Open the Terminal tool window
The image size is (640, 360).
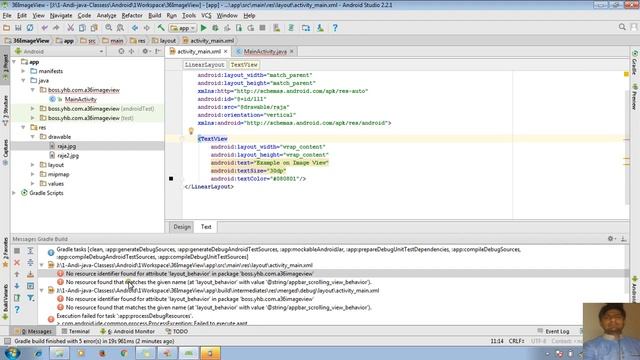76,331
